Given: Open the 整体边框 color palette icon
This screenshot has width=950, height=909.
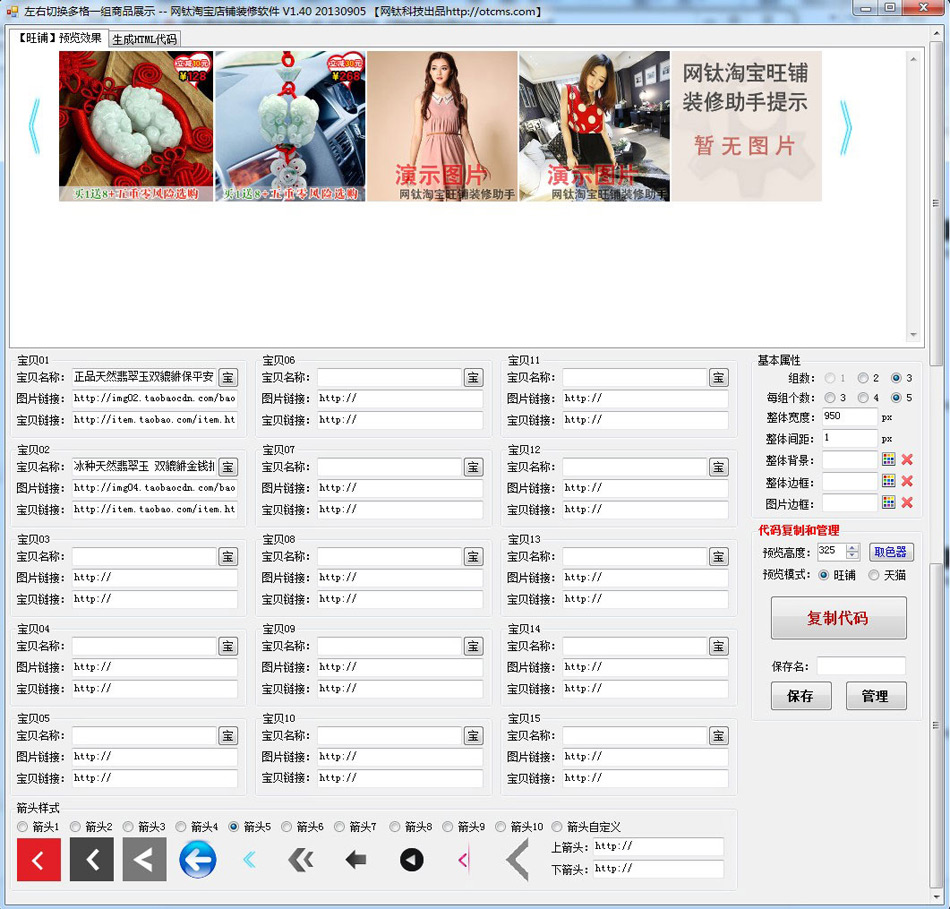Looking at the screenshot, I should tap(890, 481).
